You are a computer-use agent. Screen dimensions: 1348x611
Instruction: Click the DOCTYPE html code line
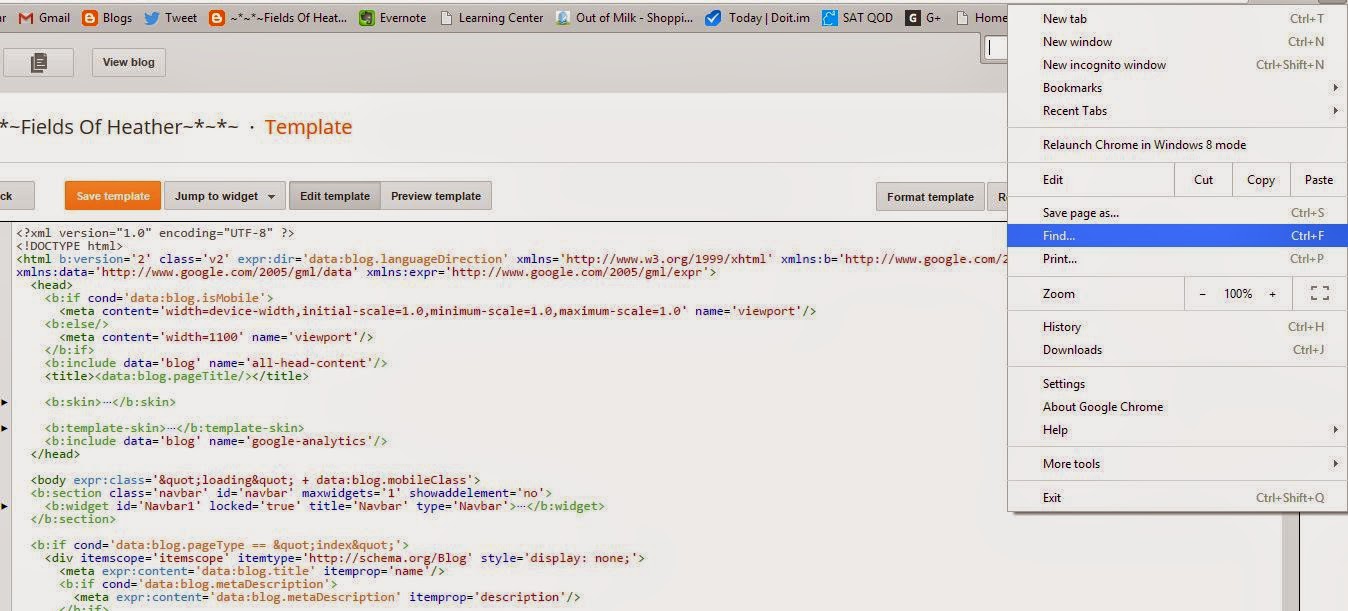click(x=69, y=246)
